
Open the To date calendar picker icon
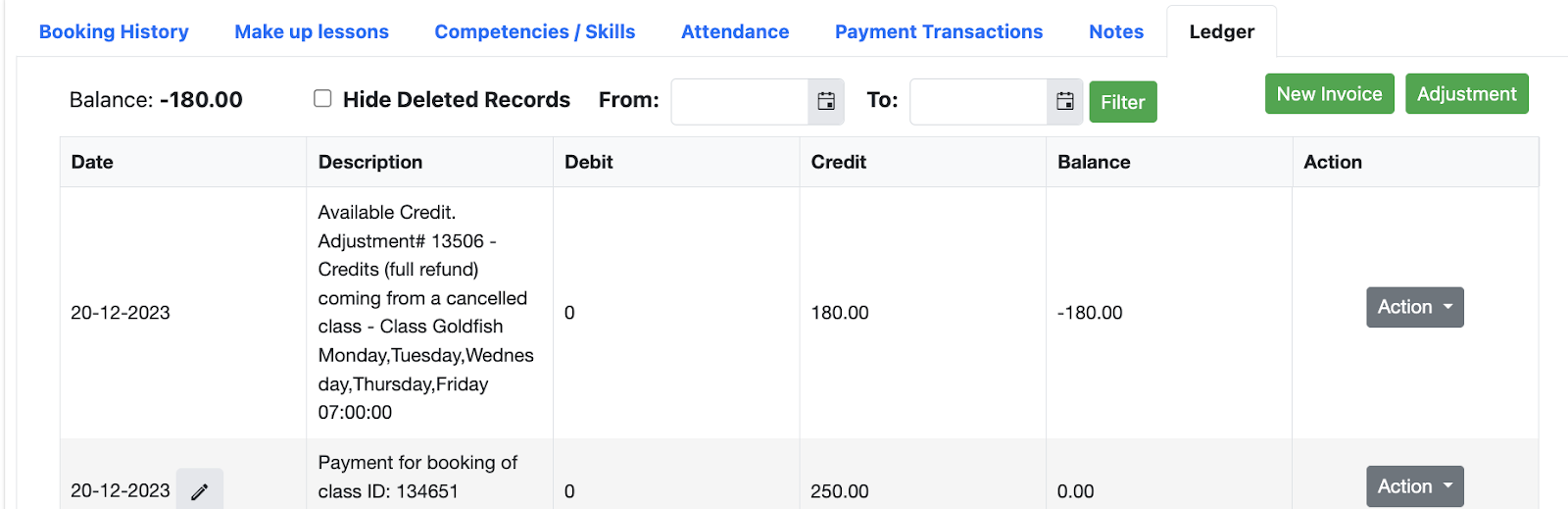(1065, 101)
